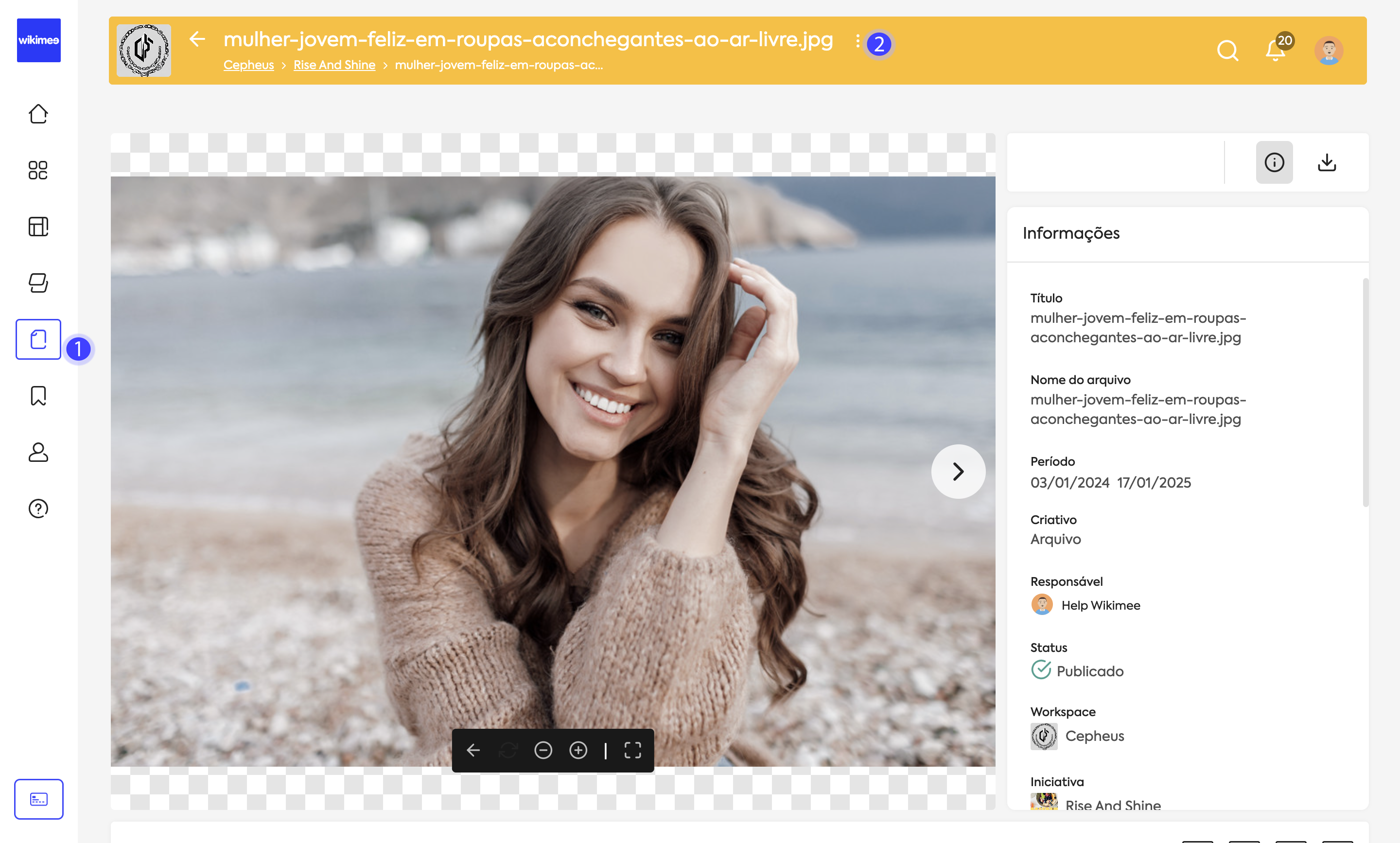1400x843 pixels.
Task: Open the user profile icon in sidebar
Action: (x=38, y=452)
